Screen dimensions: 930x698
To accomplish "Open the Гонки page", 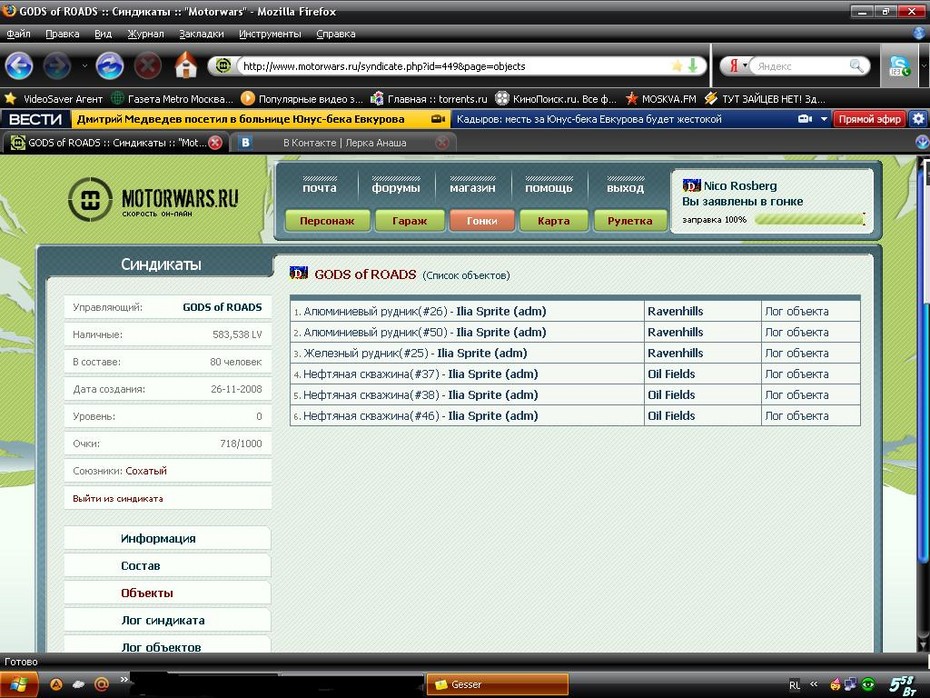I will click(x=482, y=221).
